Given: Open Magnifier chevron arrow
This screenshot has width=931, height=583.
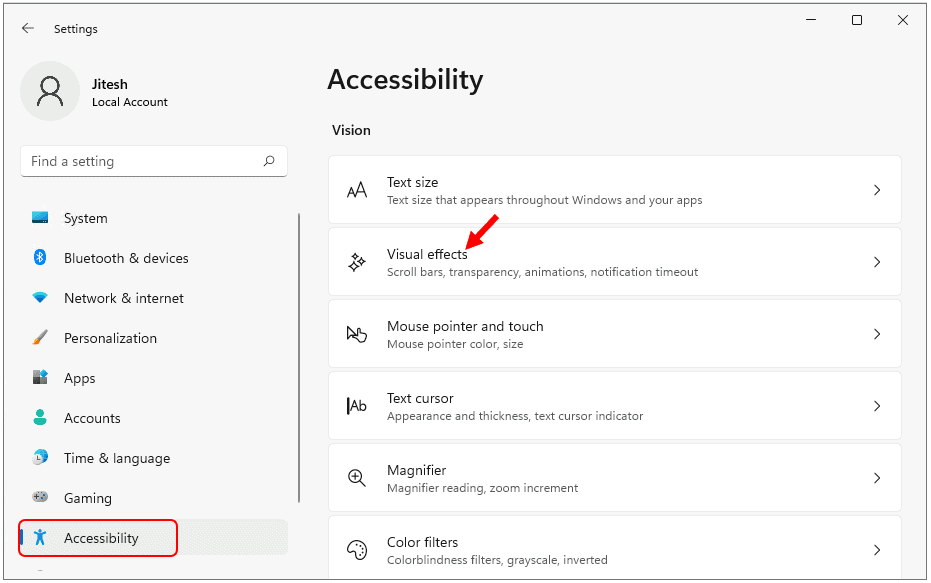Looking at the screenshot, I should coord(877,478).
